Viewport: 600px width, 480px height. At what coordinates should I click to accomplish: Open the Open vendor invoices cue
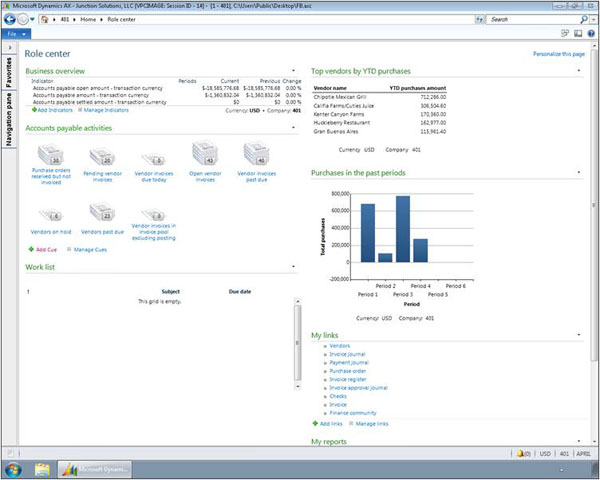[205, 161]
